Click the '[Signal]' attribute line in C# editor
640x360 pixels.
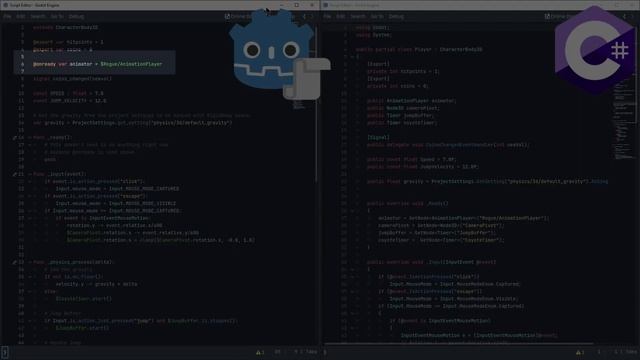coord(378,138)
